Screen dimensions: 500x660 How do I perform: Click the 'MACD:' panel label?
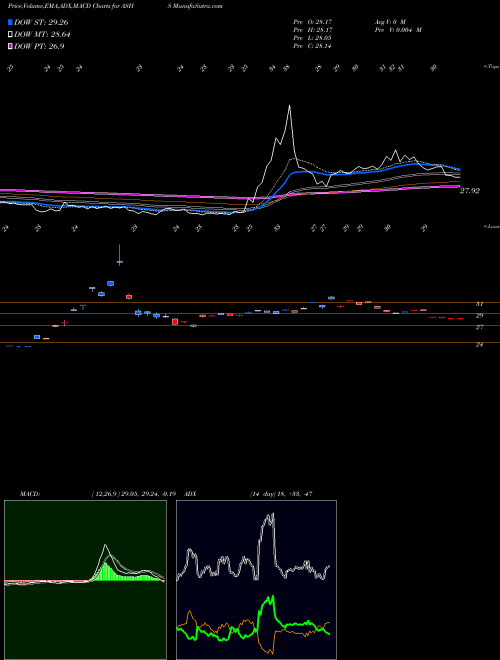point(29,494)
